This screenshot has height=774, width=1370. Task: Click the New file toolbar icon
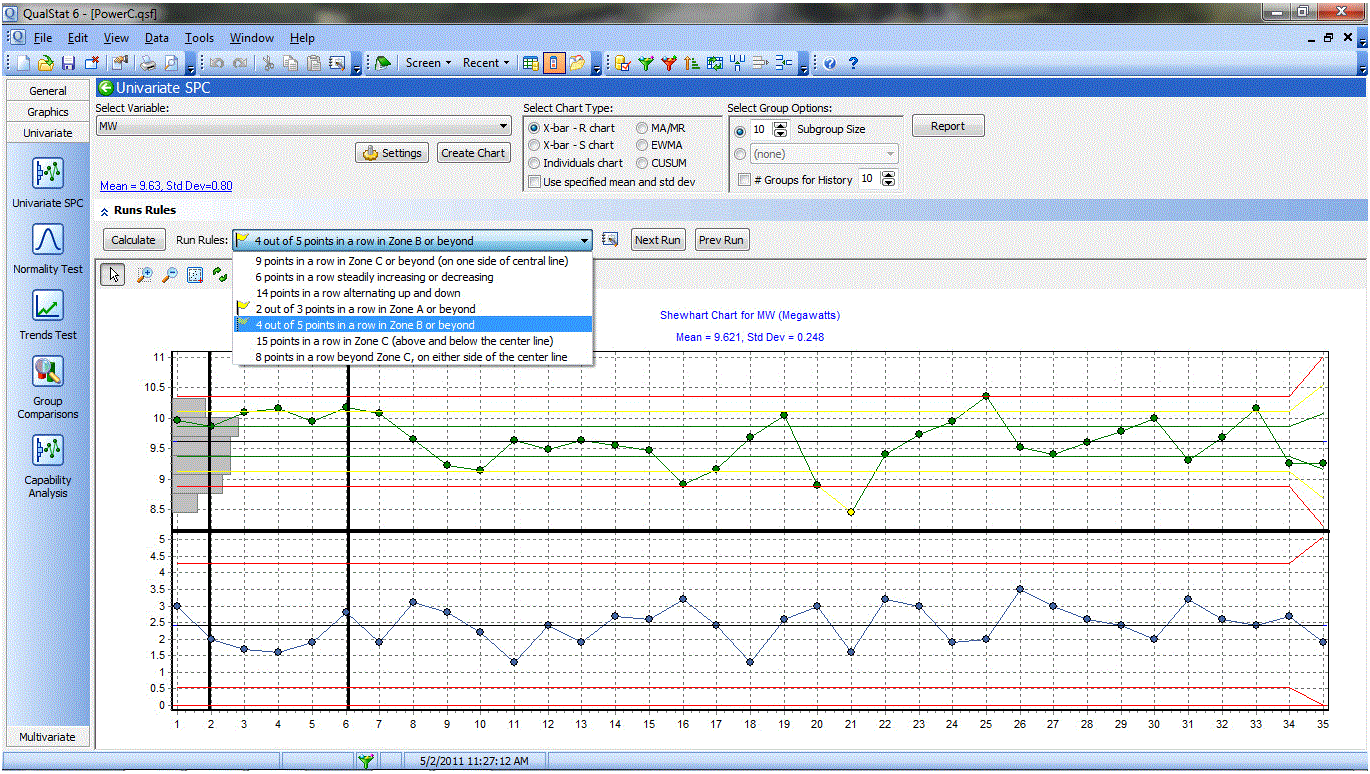(x=23, y=63)
